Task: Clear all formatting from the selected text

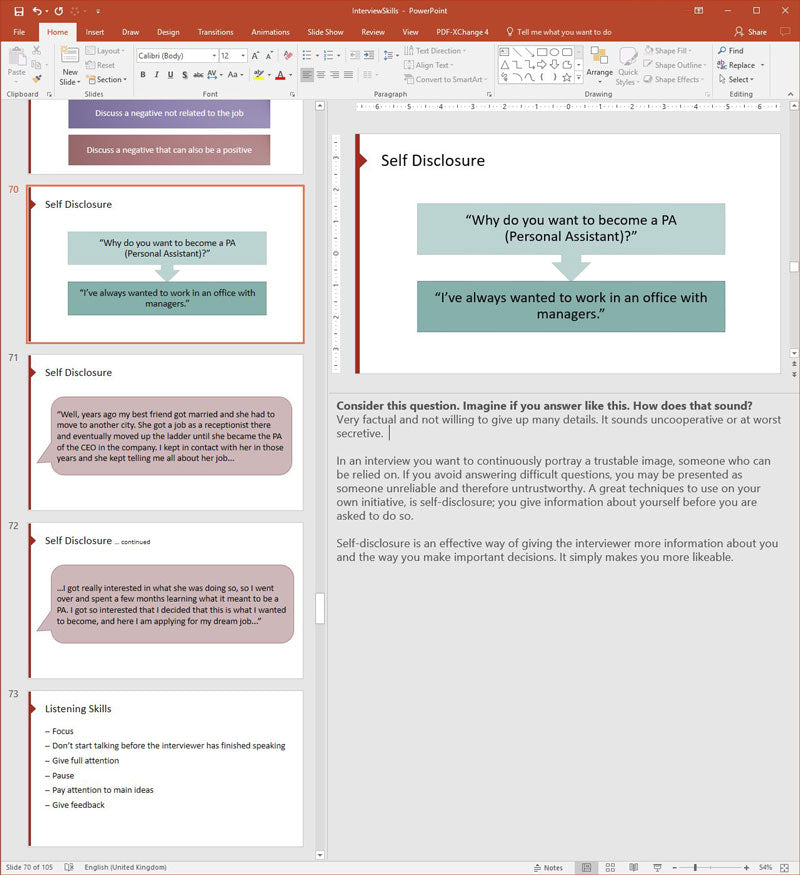Action: pos(288,56)
